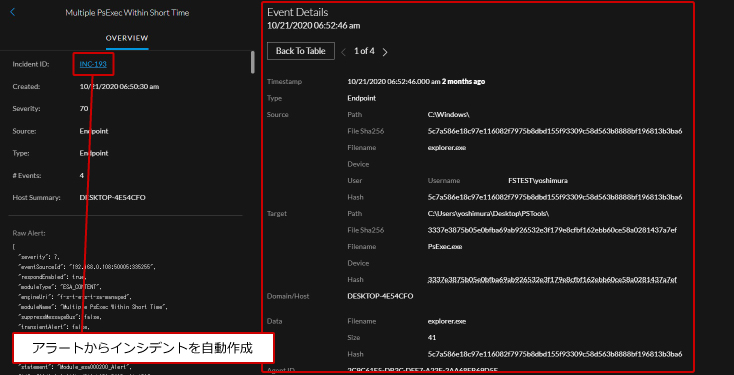Click the overview panel scrollbar
Image resolution: width=734 pixels, height=375 pixels.
(253, 62)
